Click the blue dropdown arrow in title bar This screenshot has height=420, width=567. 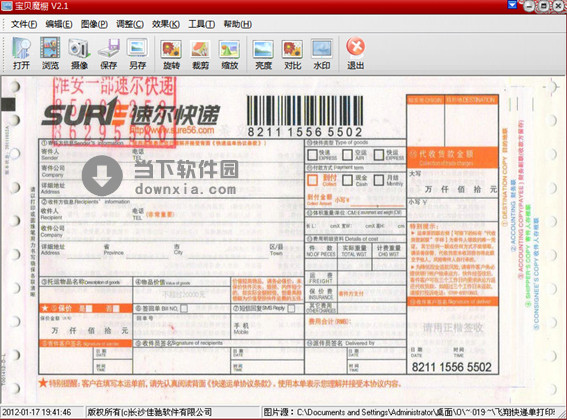[x=512, y=5]
